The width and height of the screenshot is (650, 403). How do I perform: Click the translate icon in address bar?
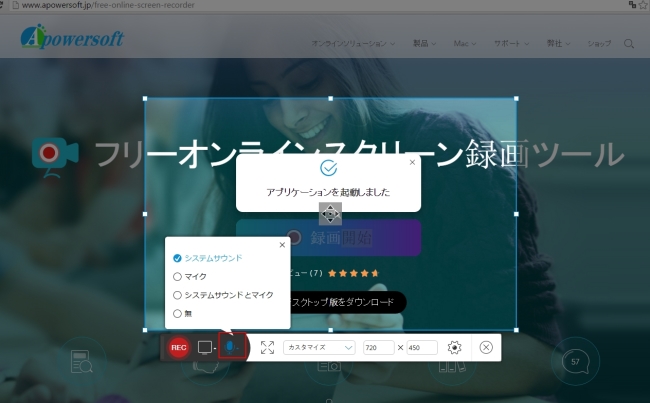point(632,5)
